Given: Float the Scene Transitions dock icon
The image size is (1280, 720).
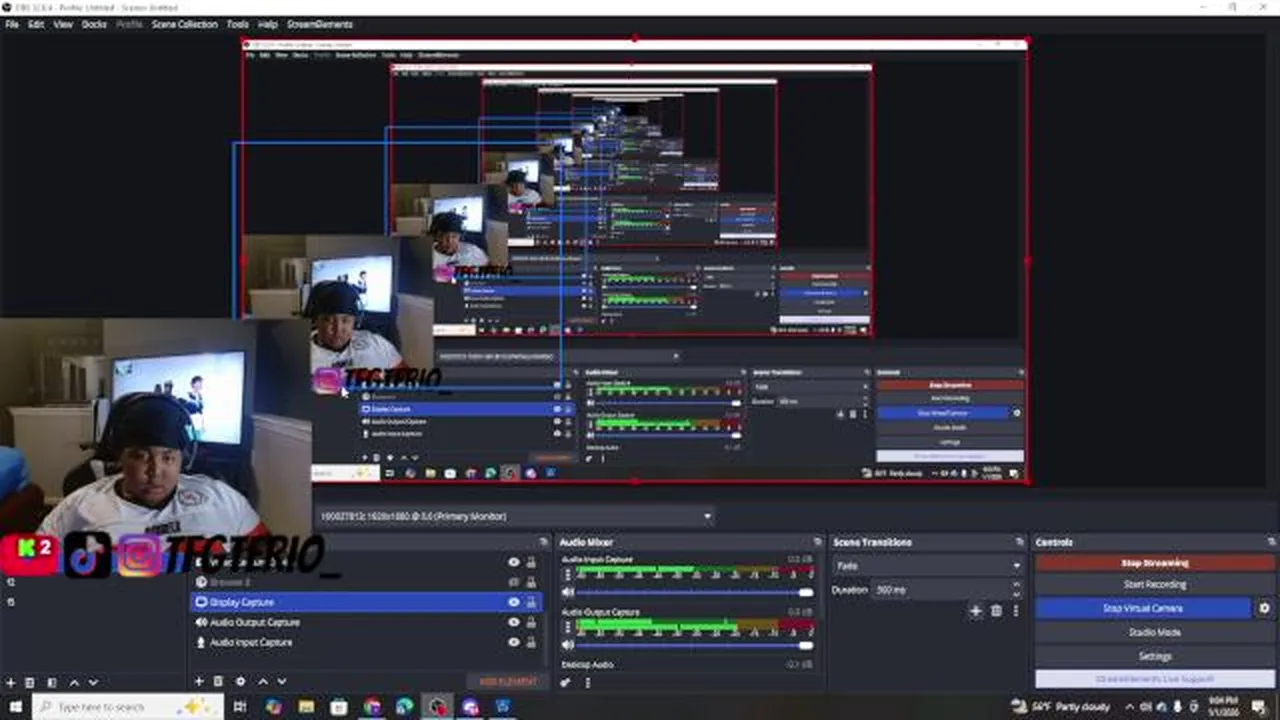Looking at the screenshot, I should 1018,542.
